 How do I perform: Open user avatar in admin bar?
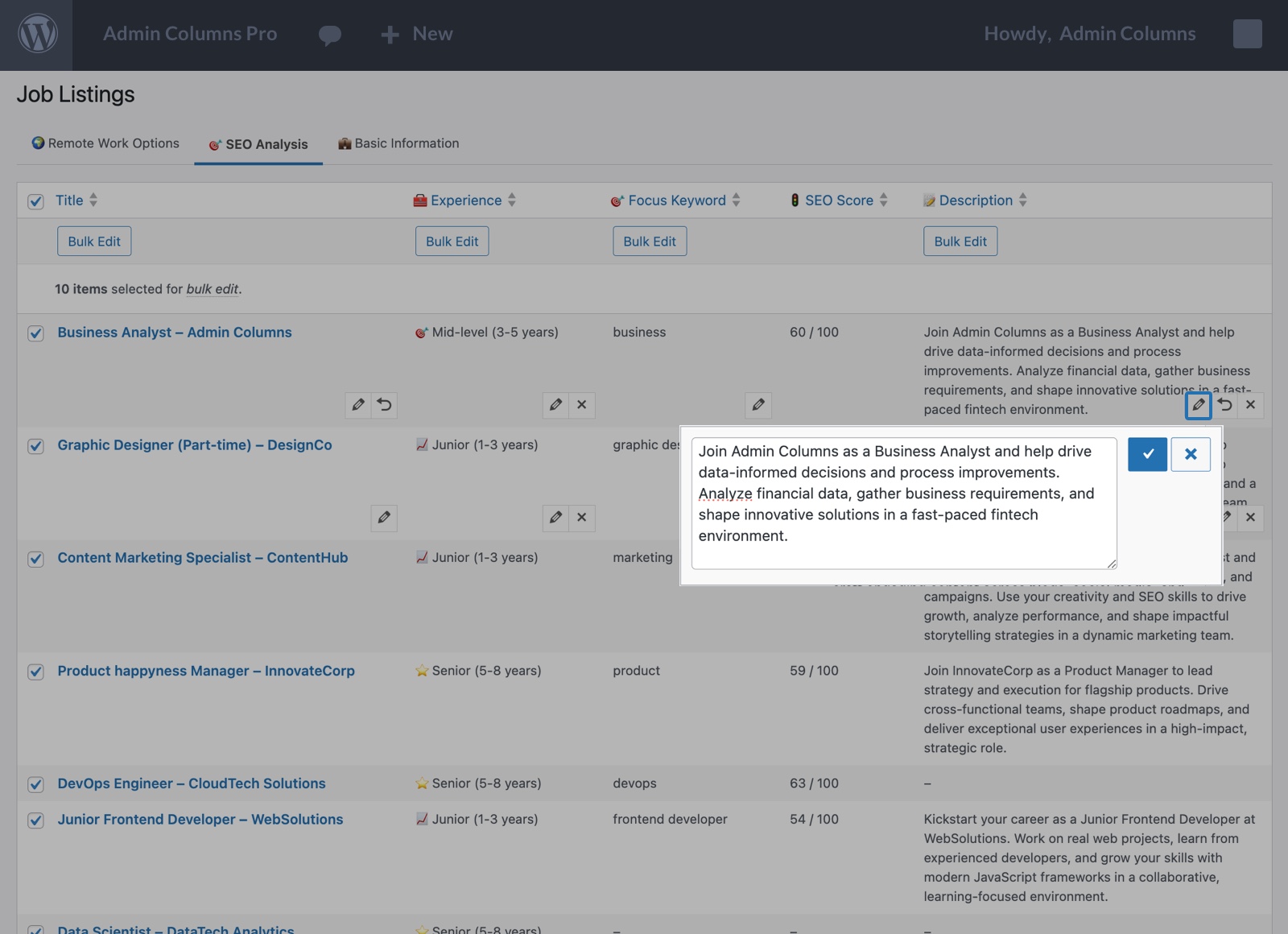click(1247, 34)
